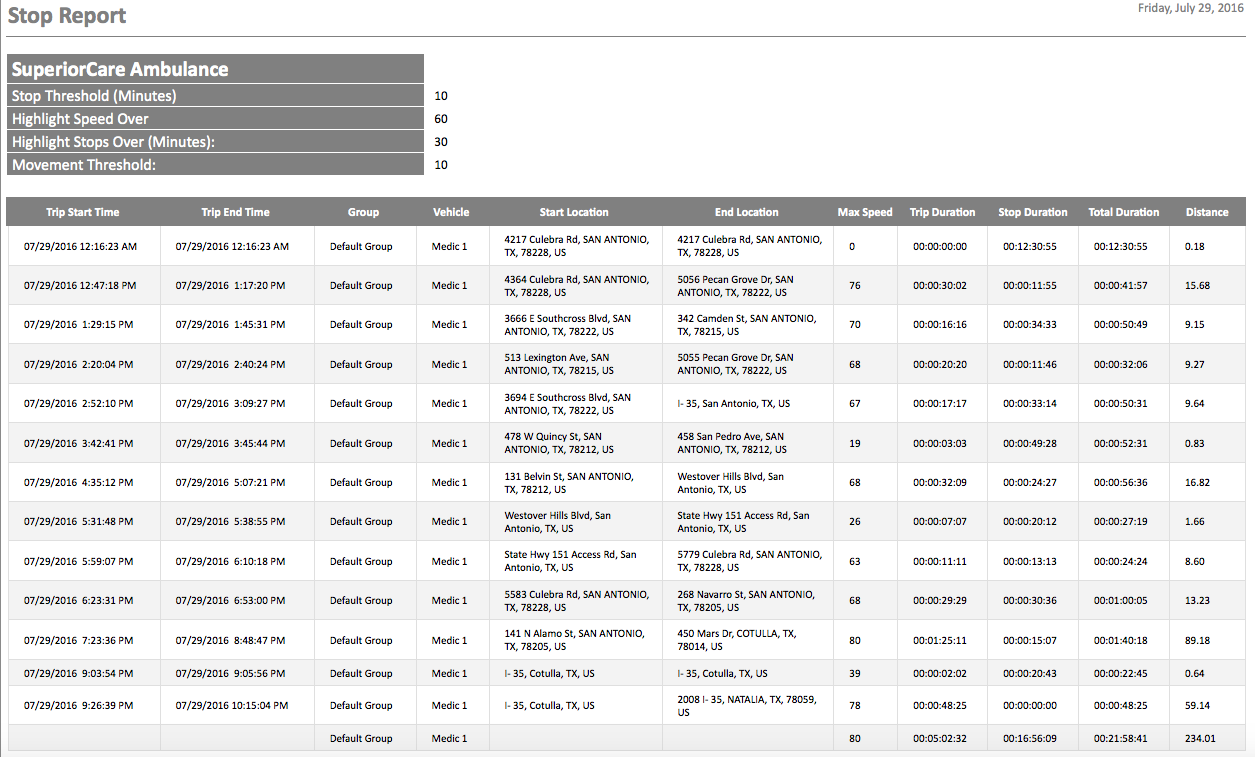
Task: Click distance value 16.82
Action: pyautogui.click(x=1197, y=482)
